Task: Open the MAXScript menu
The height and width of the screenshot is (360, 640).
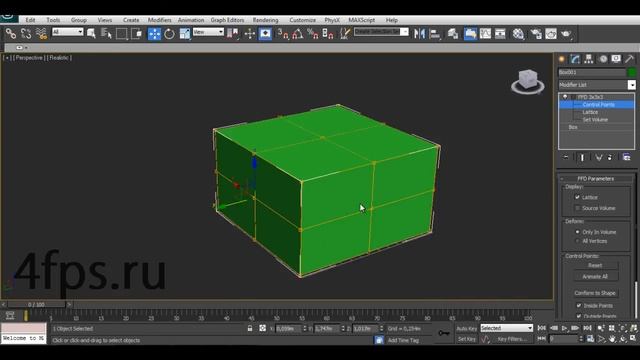Action: 362,20
